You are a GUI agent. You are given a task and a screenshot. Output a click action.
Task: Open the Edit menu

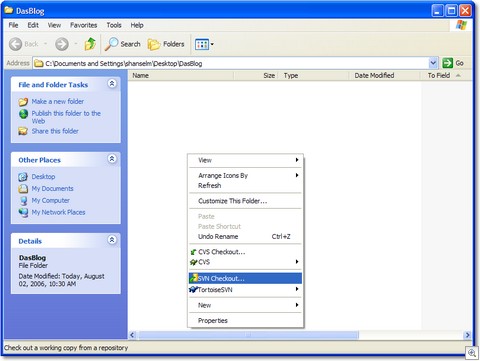pyautogui.click(x=33, y=25)
